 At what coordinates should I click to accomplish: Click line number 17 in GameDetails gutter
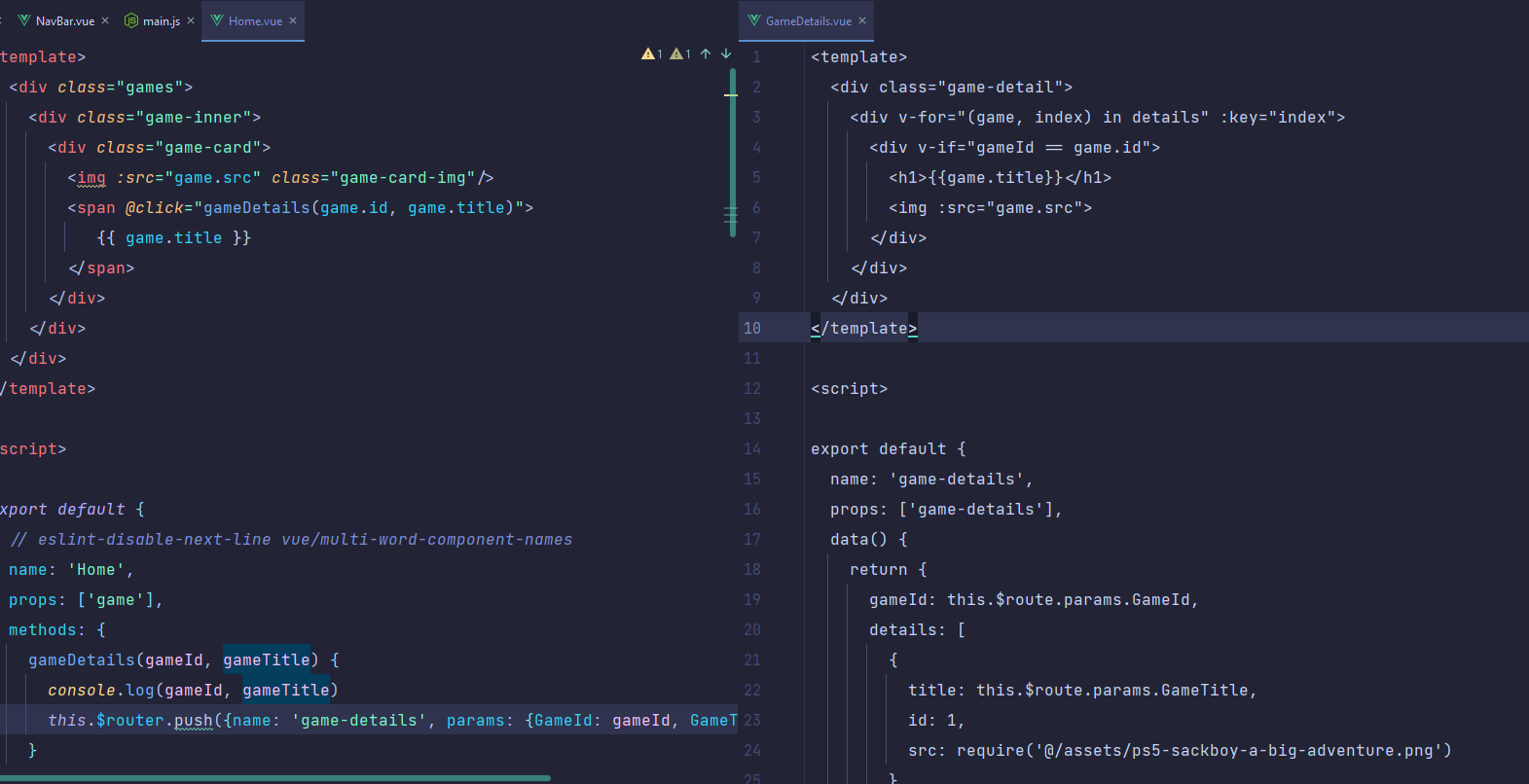752,540
